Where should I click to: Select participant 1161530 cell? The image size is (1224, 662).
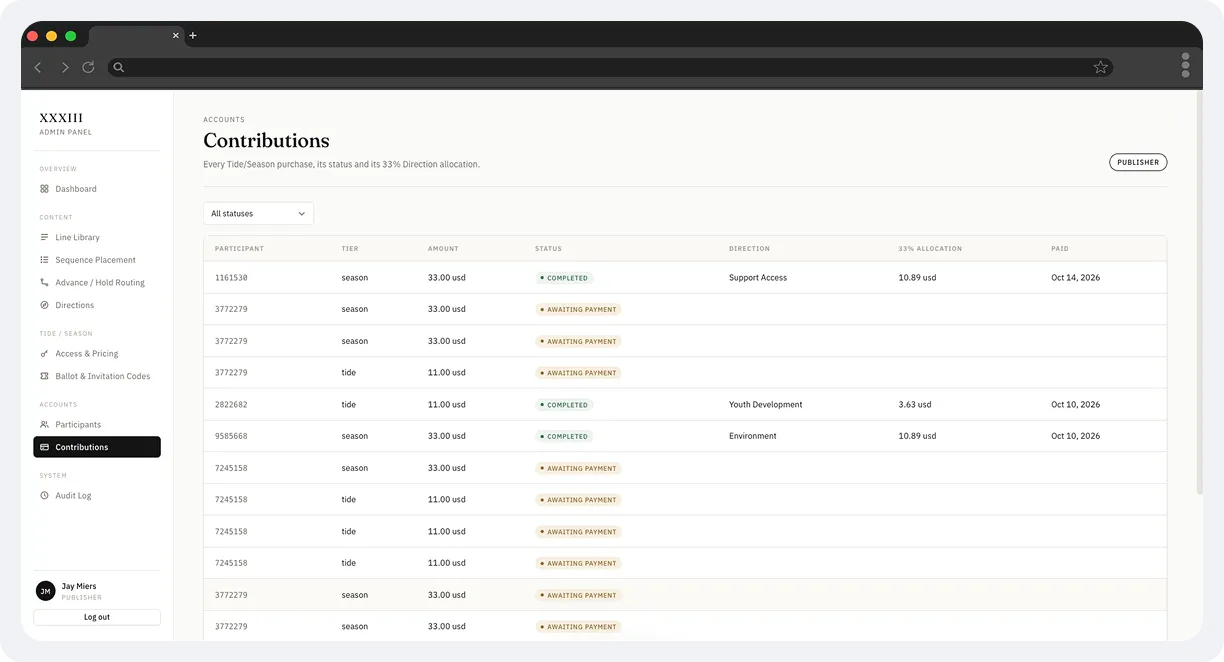tap(231, 278)
